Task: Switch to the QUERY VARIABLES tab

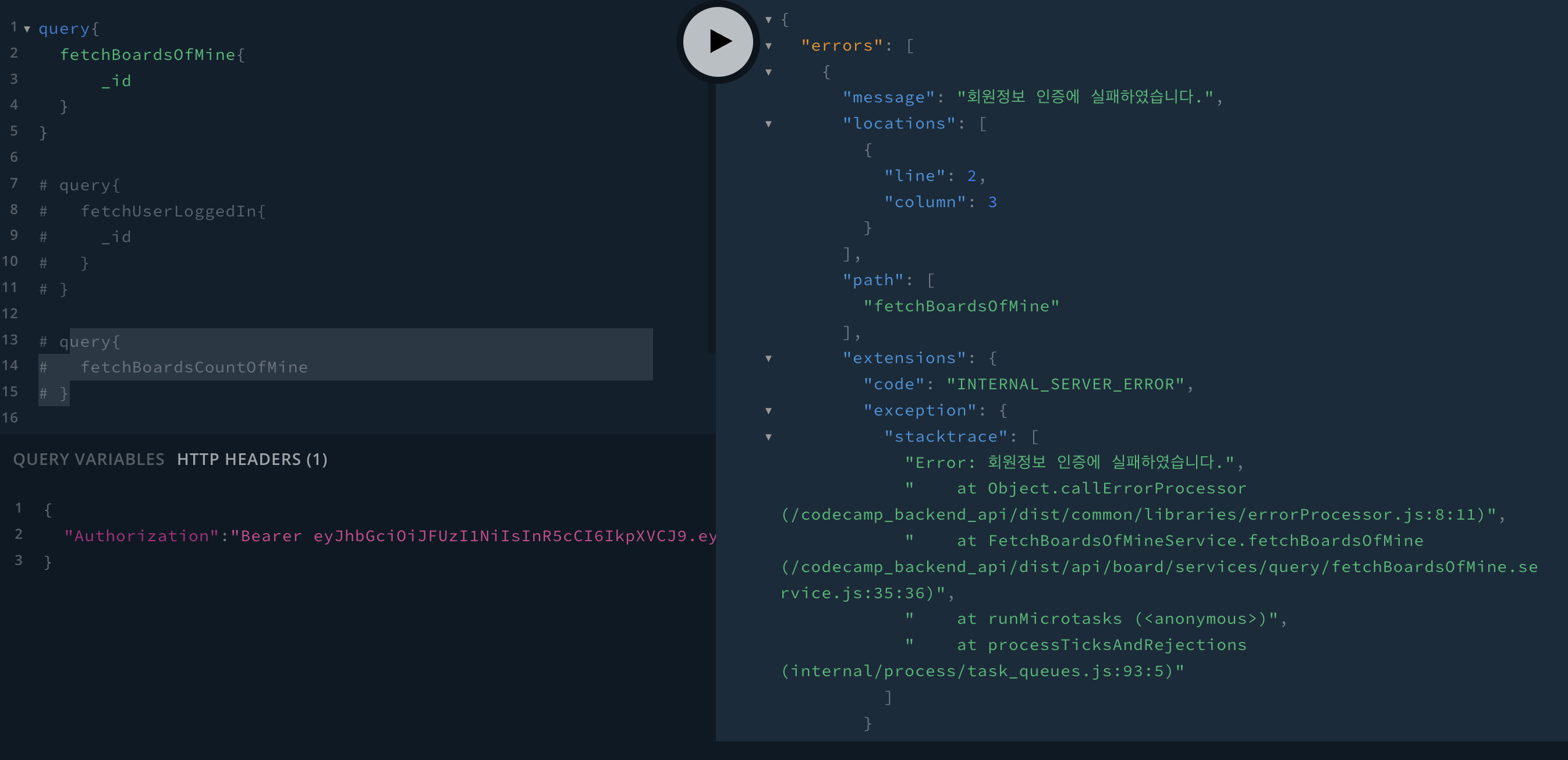Action: click(89, 459)
